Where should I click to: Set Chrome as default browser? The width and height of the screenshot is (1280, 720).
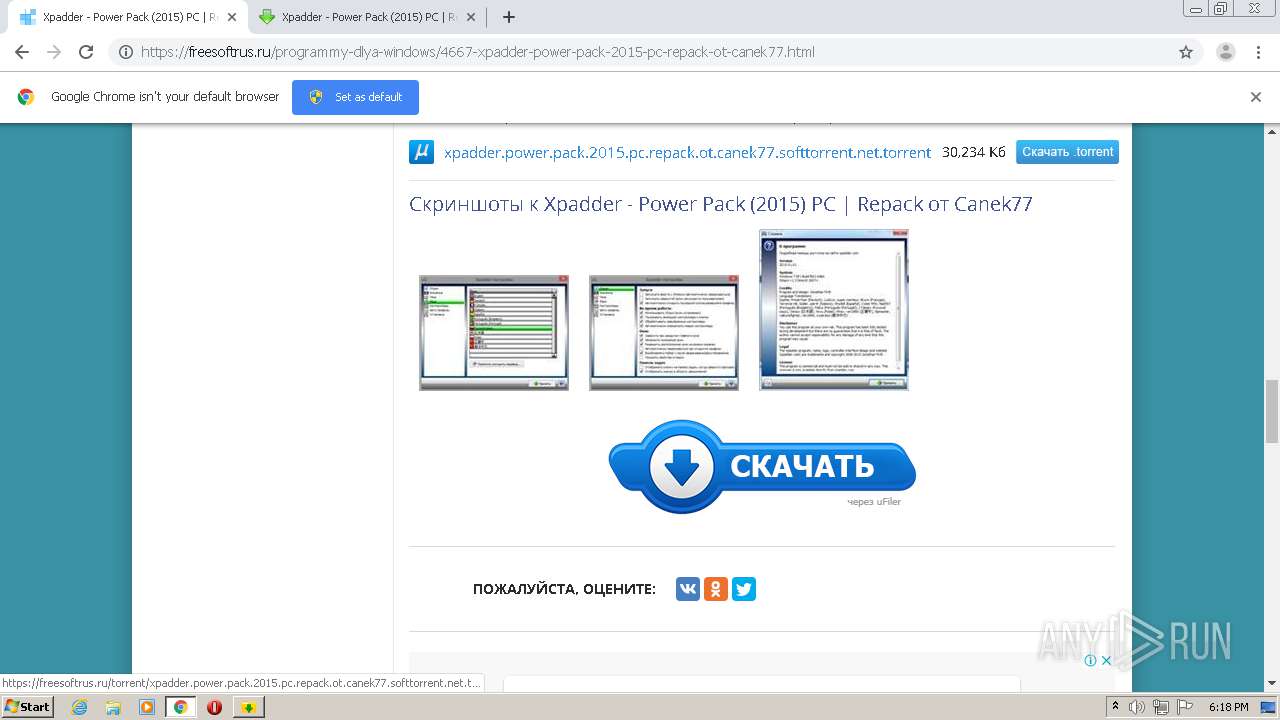355,97
